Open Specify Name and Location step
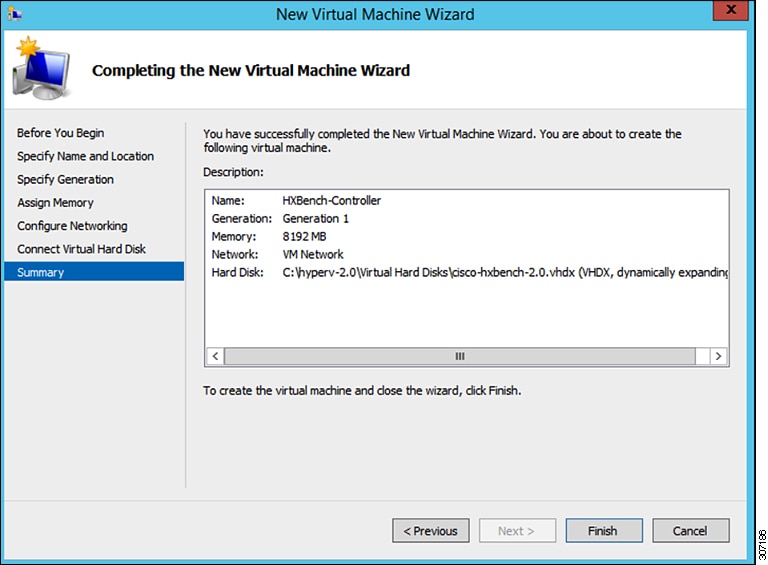 (x=85, y=156)
